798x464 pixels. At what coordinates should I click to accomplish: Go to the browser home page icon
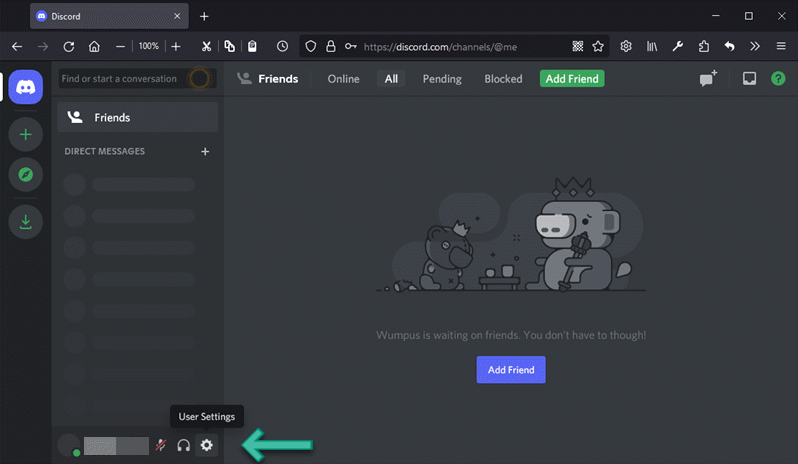point(94,47)
